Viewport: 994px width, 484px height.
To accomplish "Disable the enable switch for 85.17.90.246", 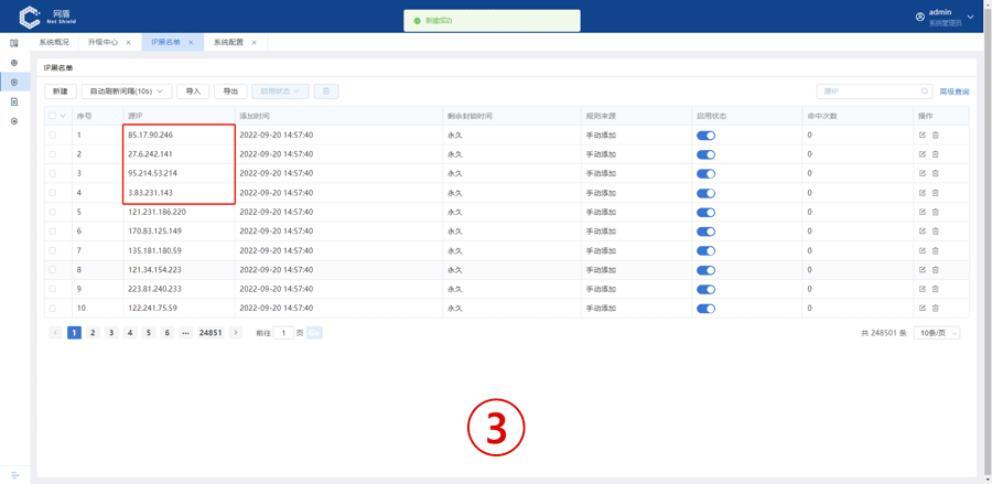I will pos(706,135).
